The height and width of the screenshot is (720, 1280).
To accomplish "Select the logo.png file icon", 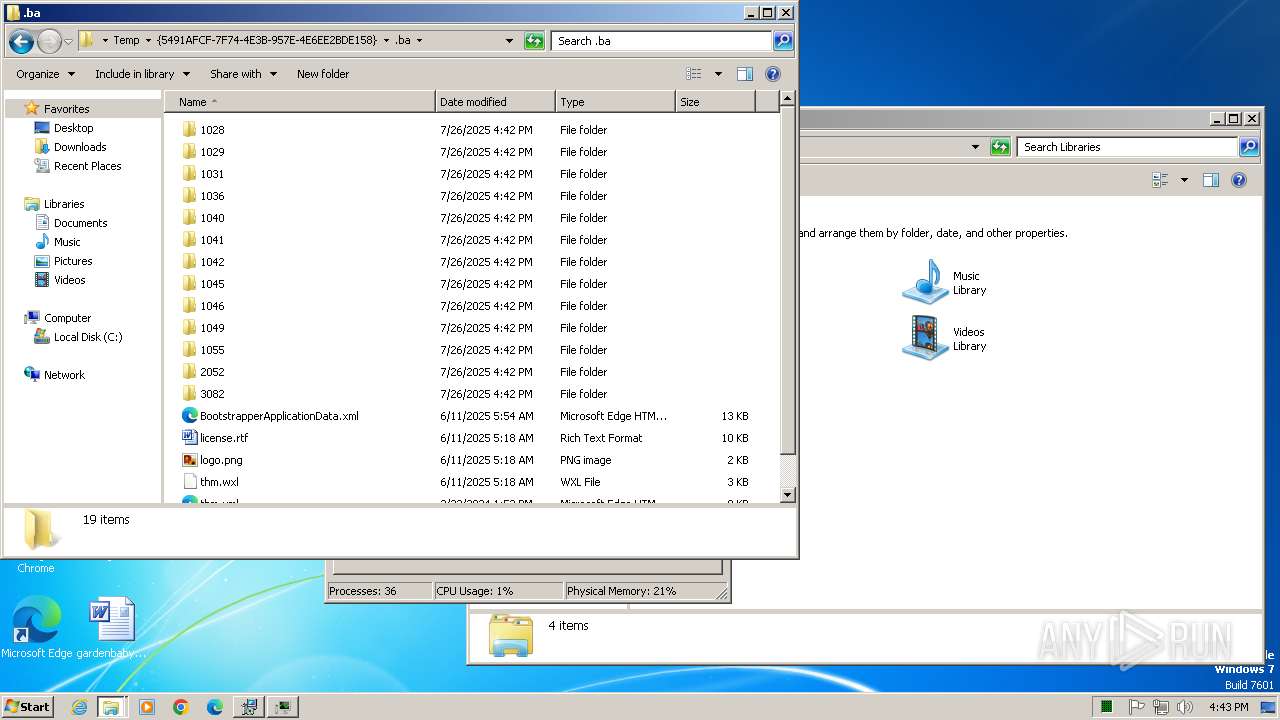I will tap(190, 460).
